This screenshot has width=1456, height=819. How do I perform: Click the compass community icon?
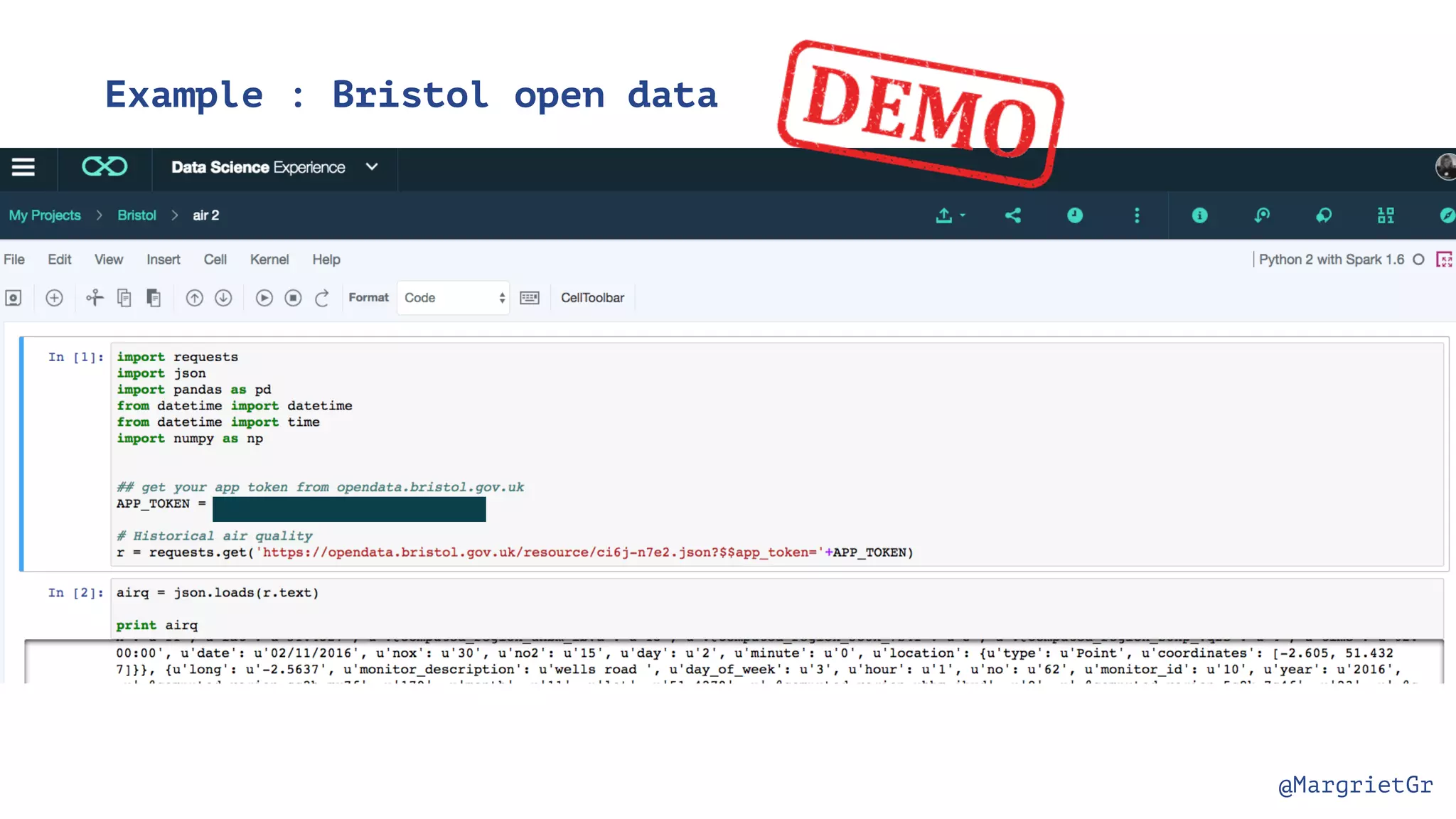(1447, 215)
